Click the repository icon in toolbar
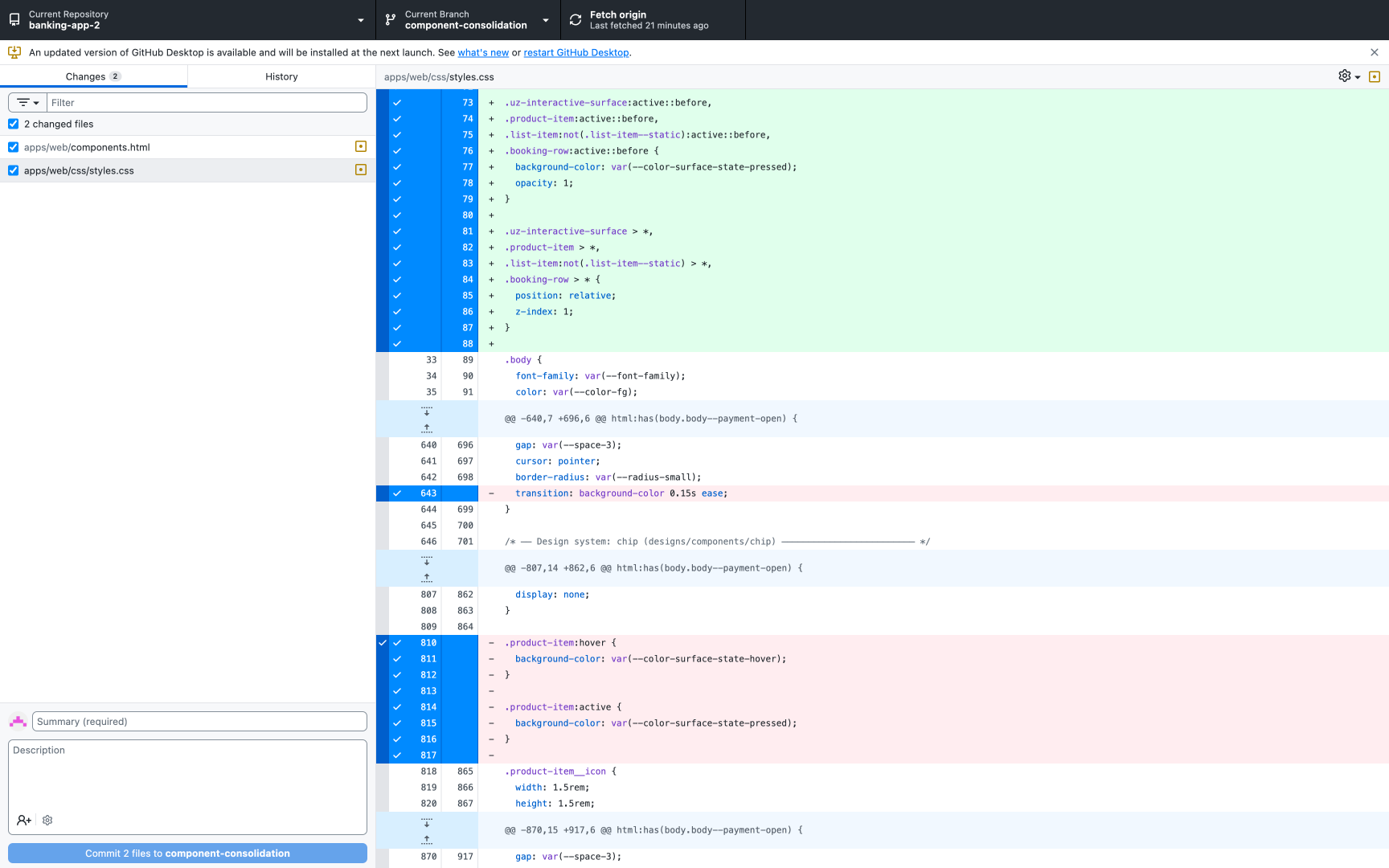This screenshot has width=1389, height=868. point(14,20)
